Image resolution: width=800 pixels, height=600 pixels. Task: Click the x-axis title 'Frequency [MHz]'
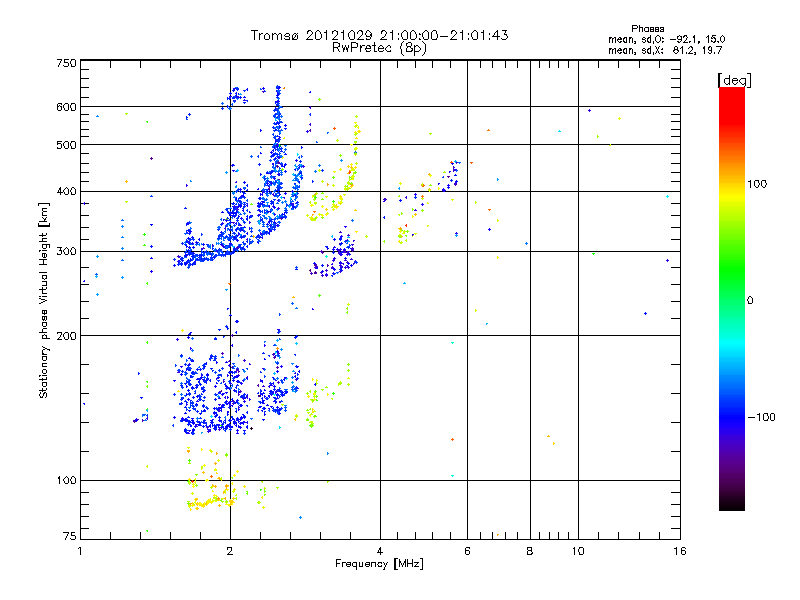[379, 564]
